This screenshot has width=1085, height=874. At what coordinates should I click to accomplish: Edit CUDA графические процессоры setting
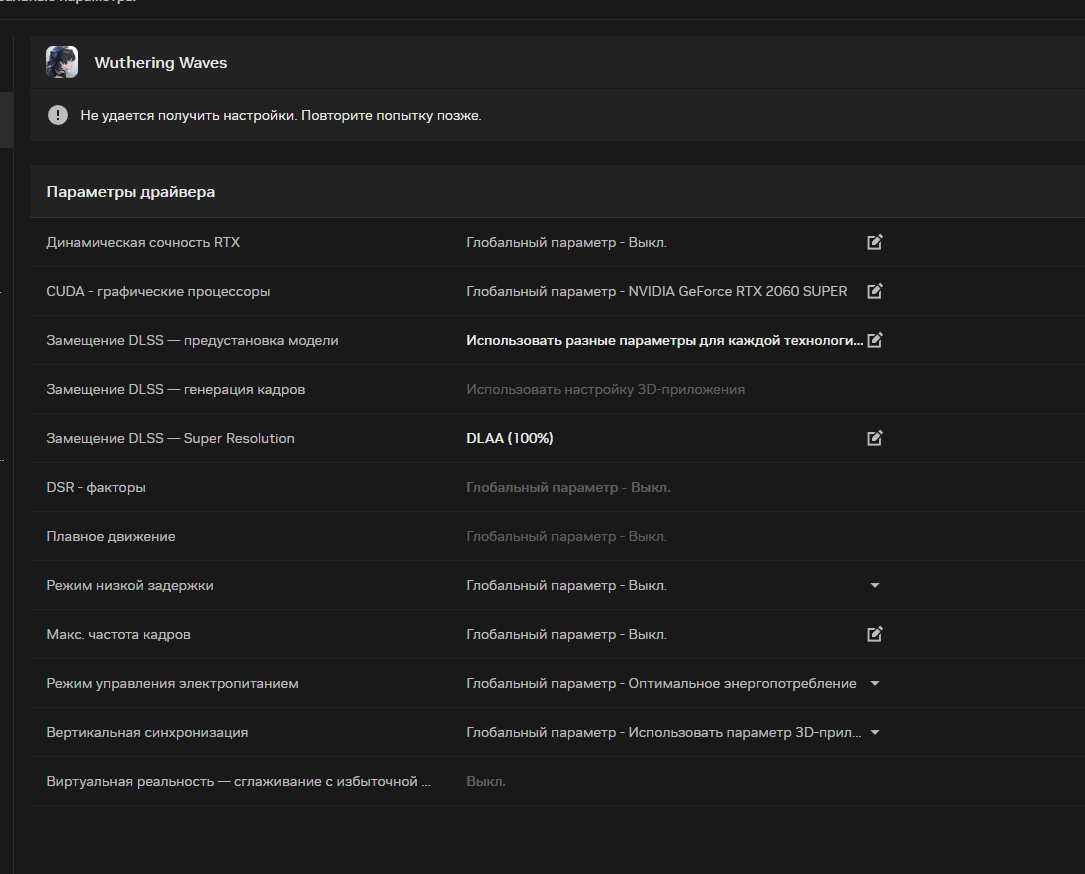(875, 291)
